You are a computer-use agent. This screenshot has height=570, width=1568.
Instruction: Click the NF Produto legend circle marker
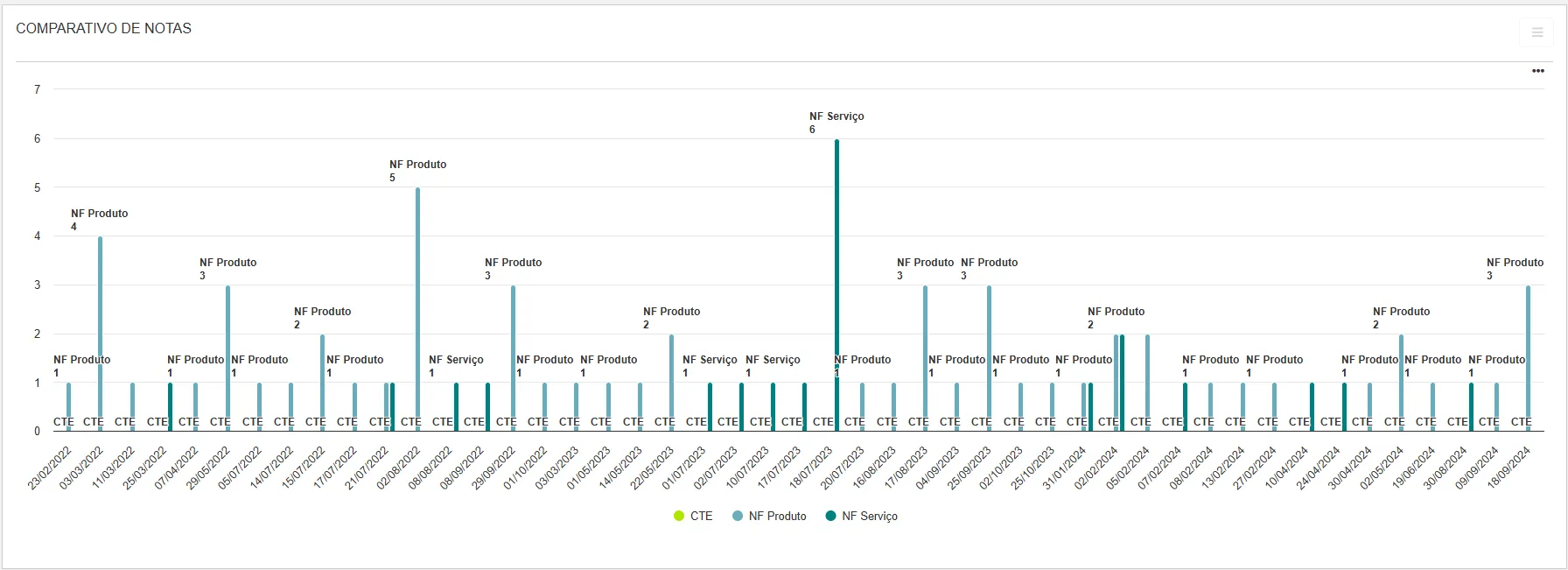738,516
